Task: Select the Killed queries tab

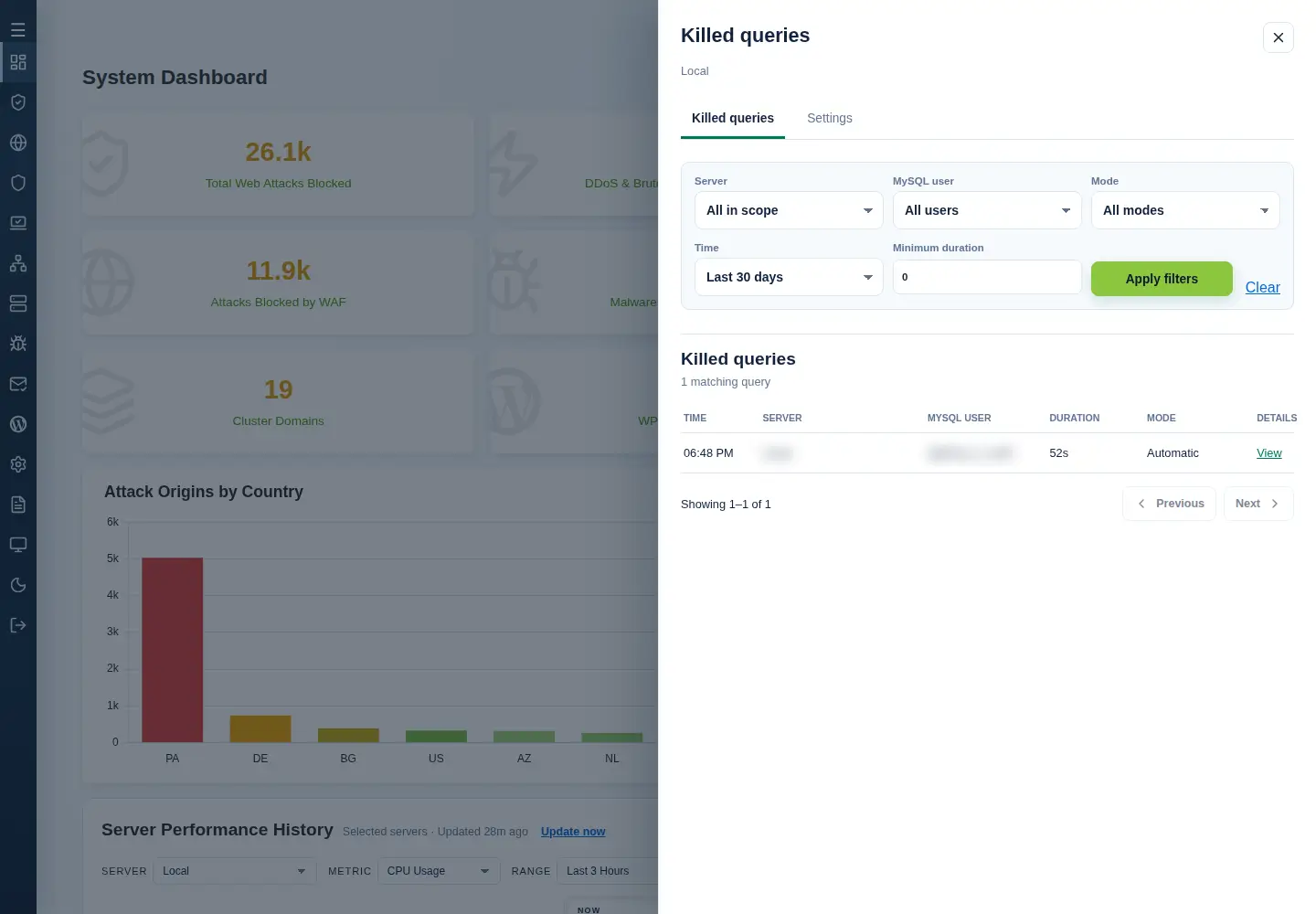Action: point(732,118)
